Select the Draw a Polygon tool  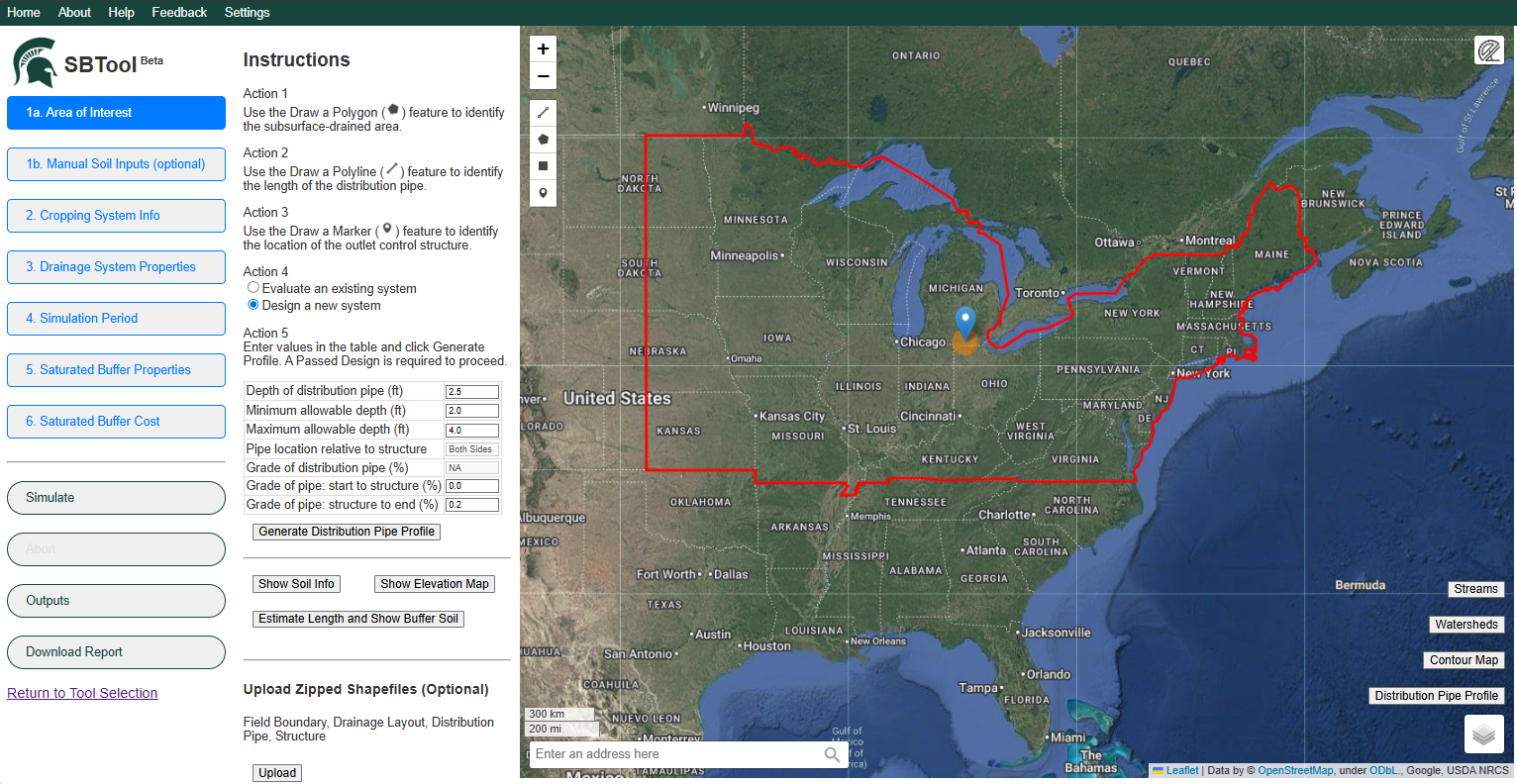(x=543, y=139)
